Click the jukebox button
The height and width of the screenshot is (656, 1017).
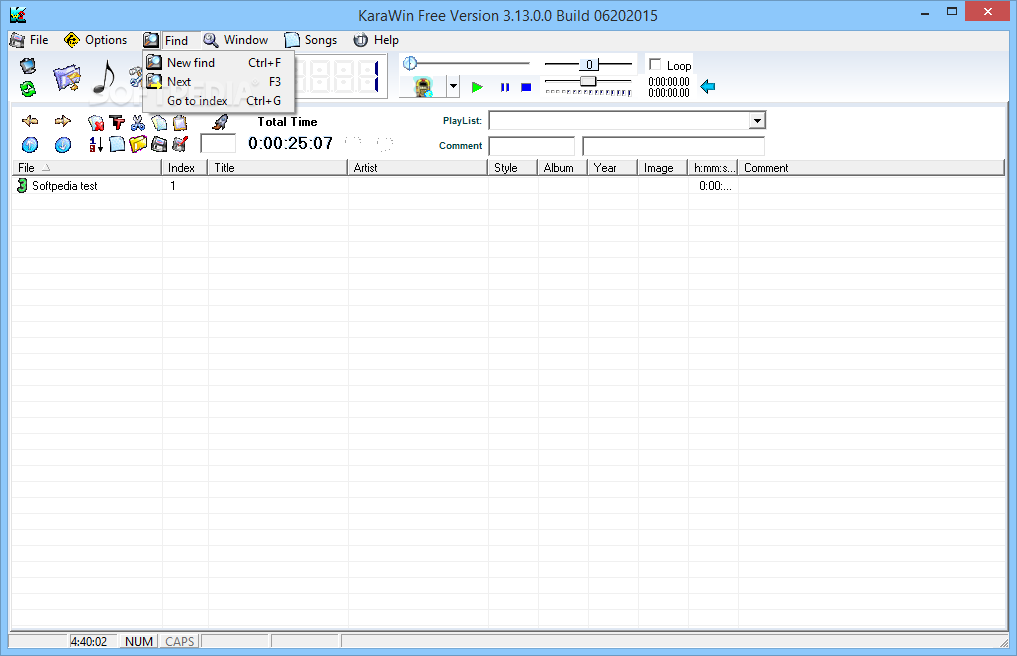(x=423, y=86)
